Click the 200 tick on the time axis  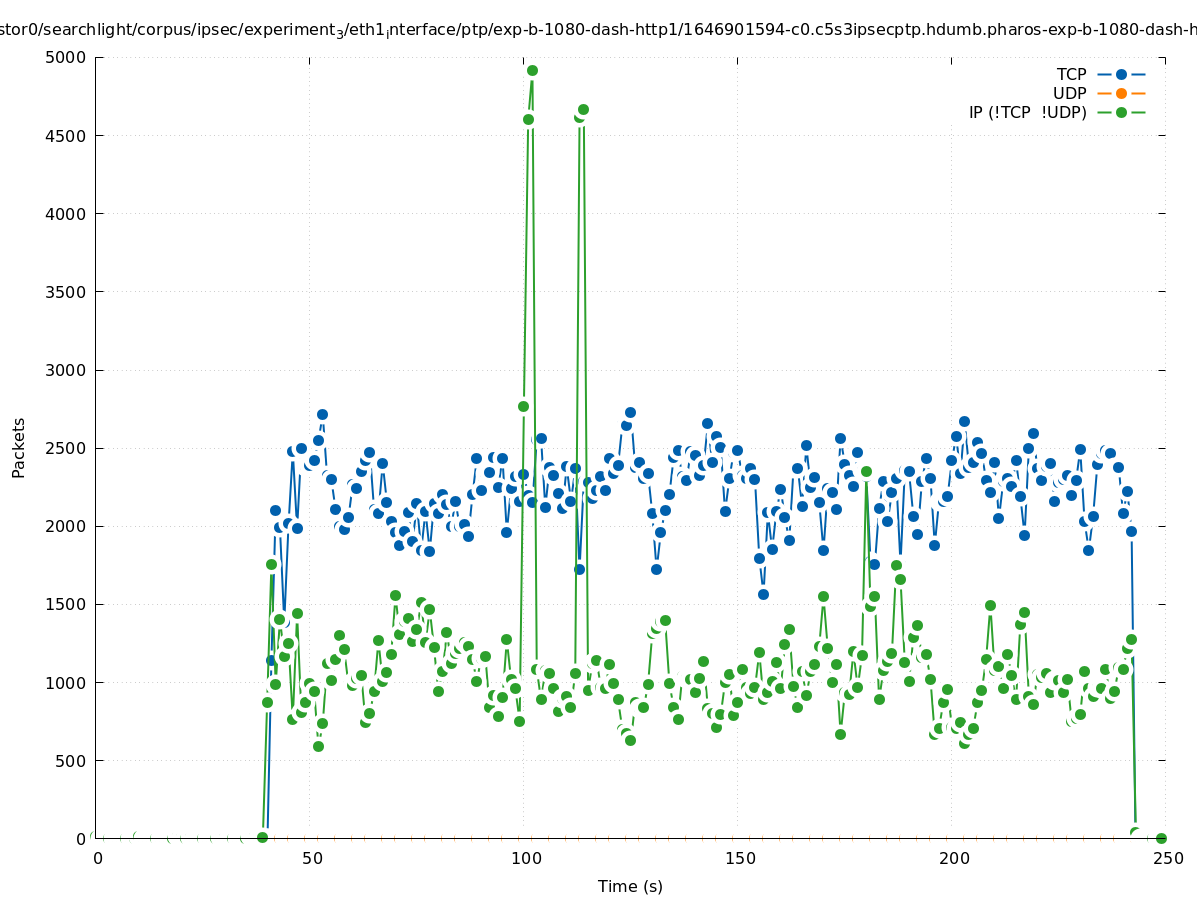click(954, 858)
